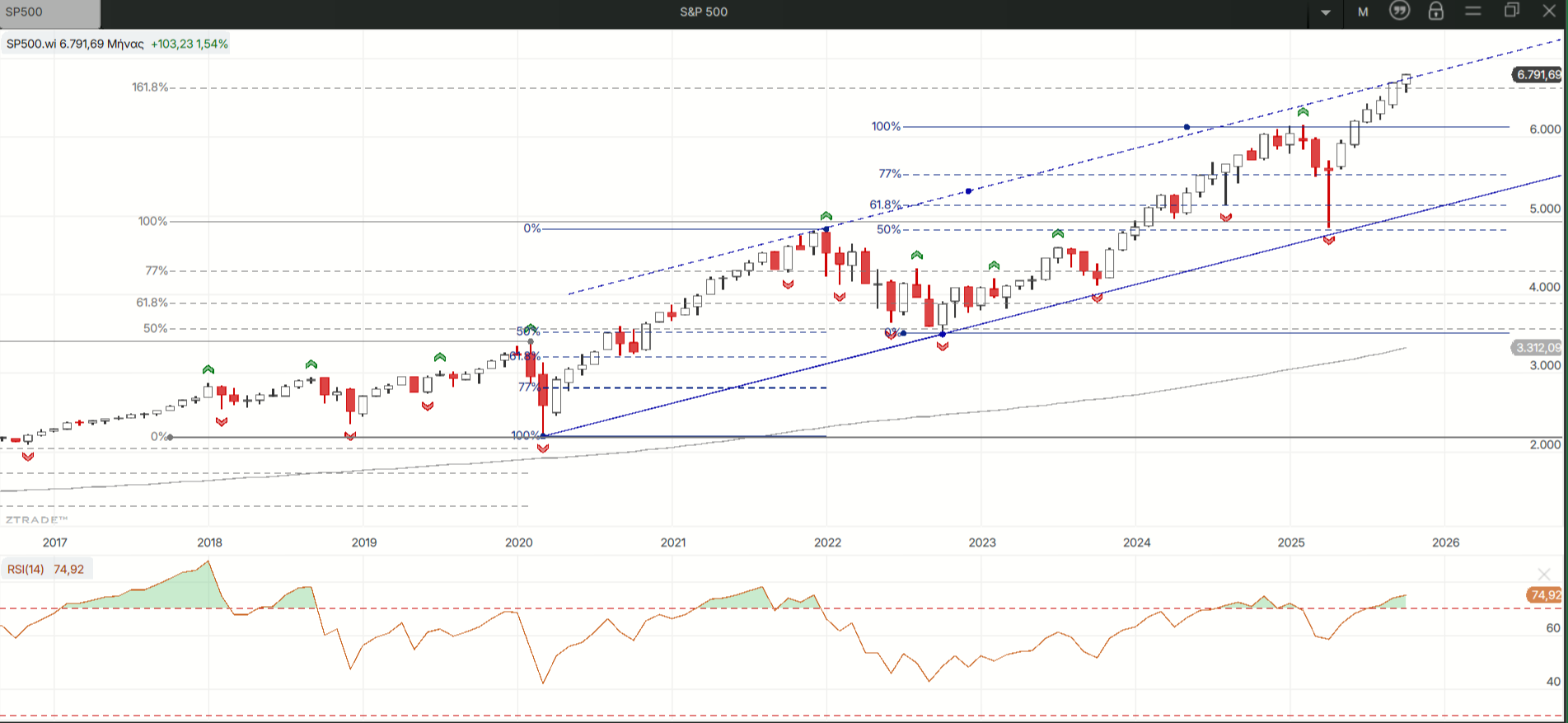Click the moving average value tag 3.312,09
This screenshot has width=1568, height=723.
click(1538, 348)
